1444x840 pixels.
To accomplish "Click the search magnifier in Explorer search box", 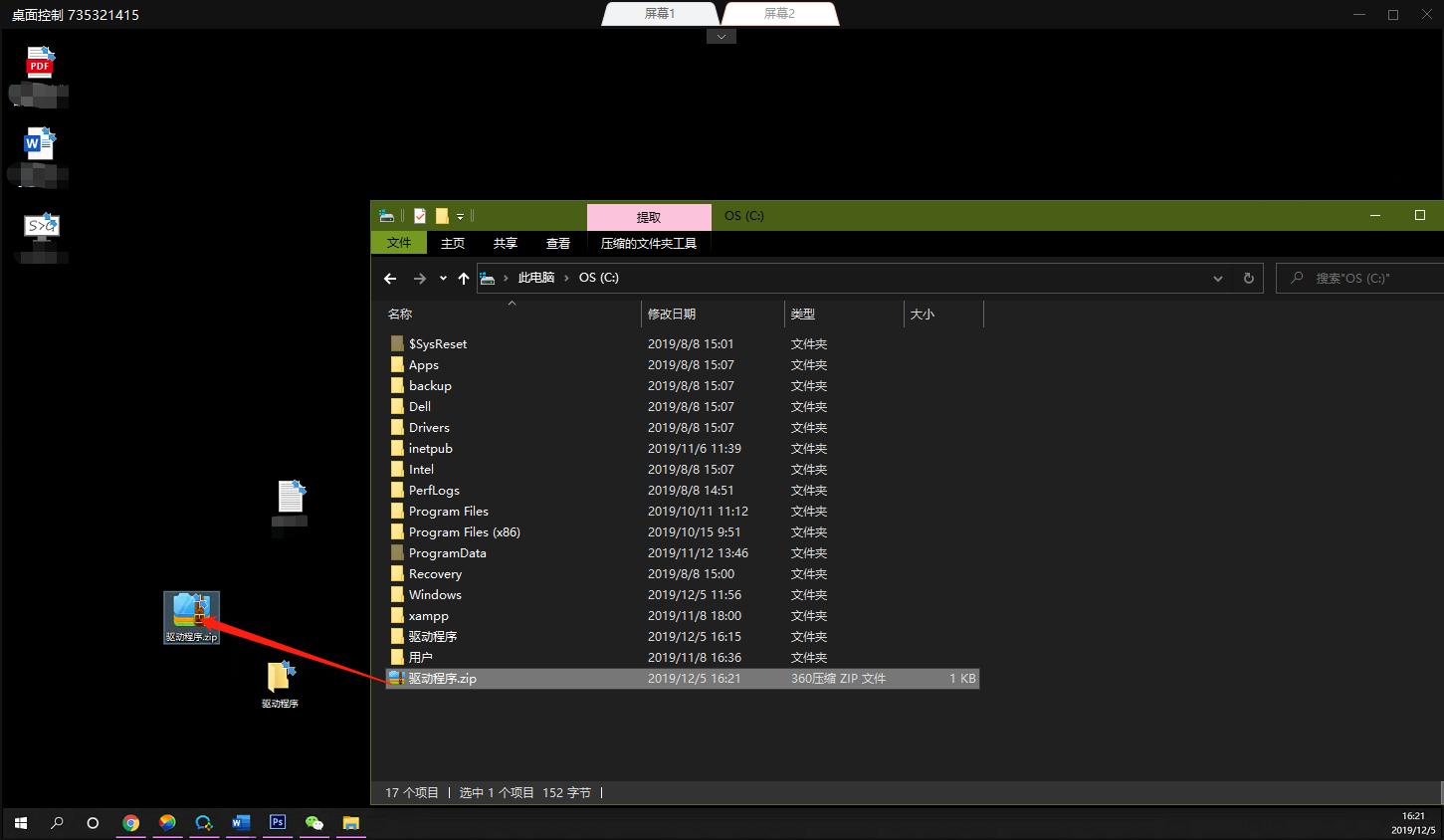I will (x=1297, y=278).
